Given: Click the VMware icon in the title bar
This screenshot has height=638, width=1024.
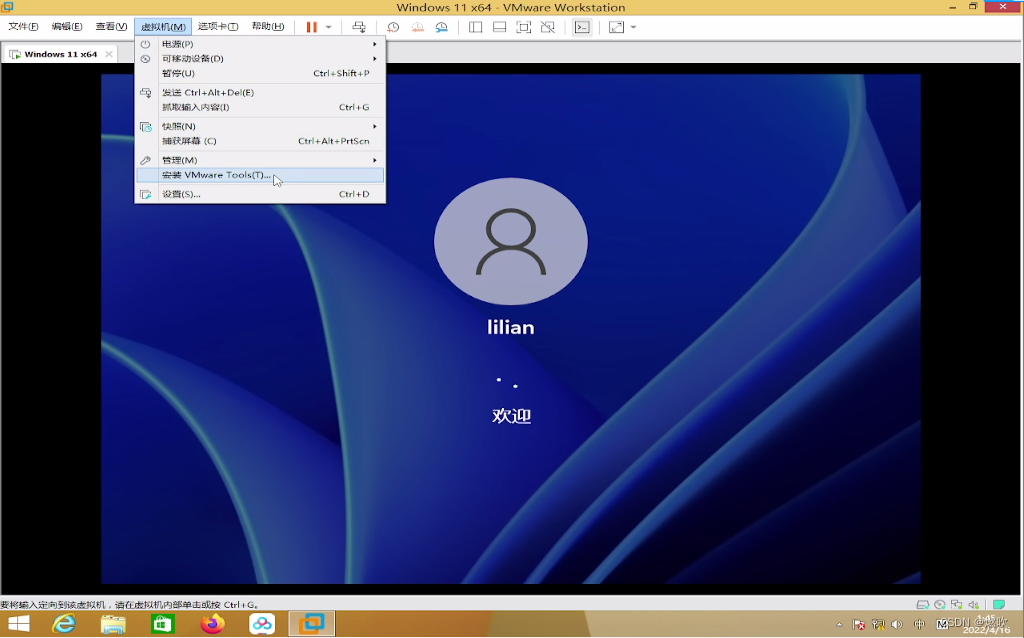Looking at the screenshot, I should click(x=7, y=7).
